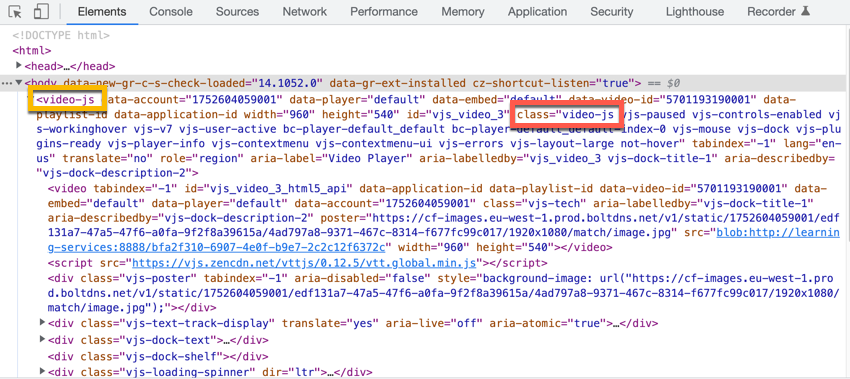Select the vjs-dock-shelf div node
The height and width of the screenshot is (379, 850).
click(x=158, y=356)
